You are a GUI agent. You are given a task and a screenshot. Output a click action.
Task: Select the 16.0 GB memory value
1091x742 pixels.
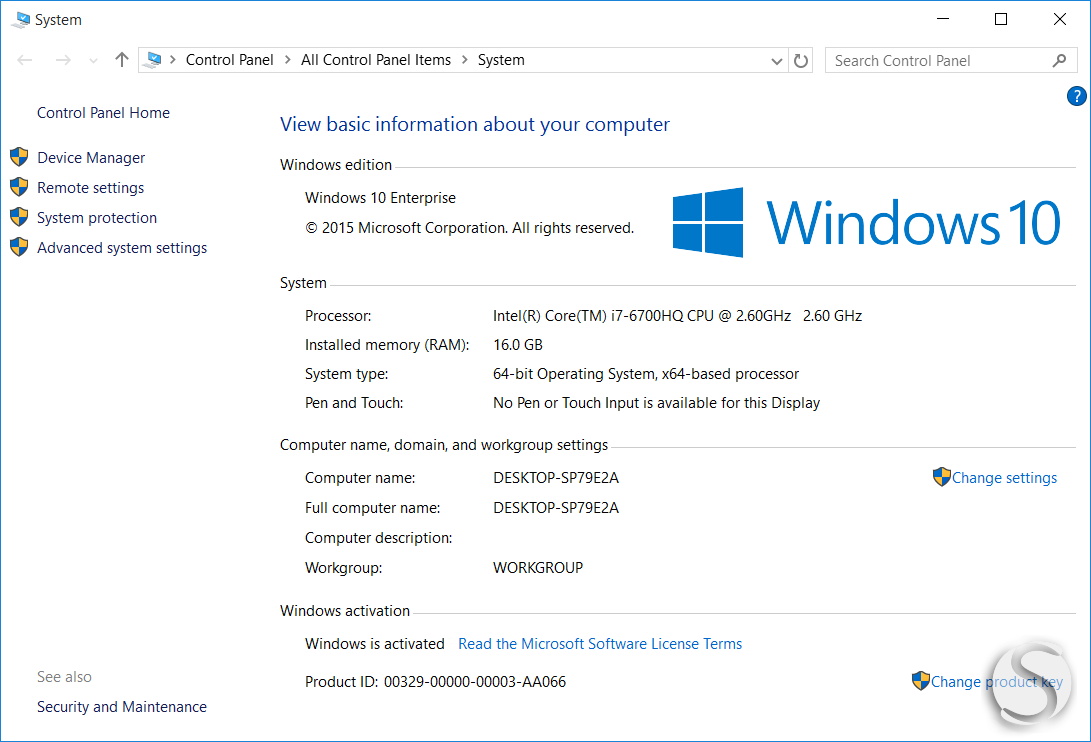point(518,345)
